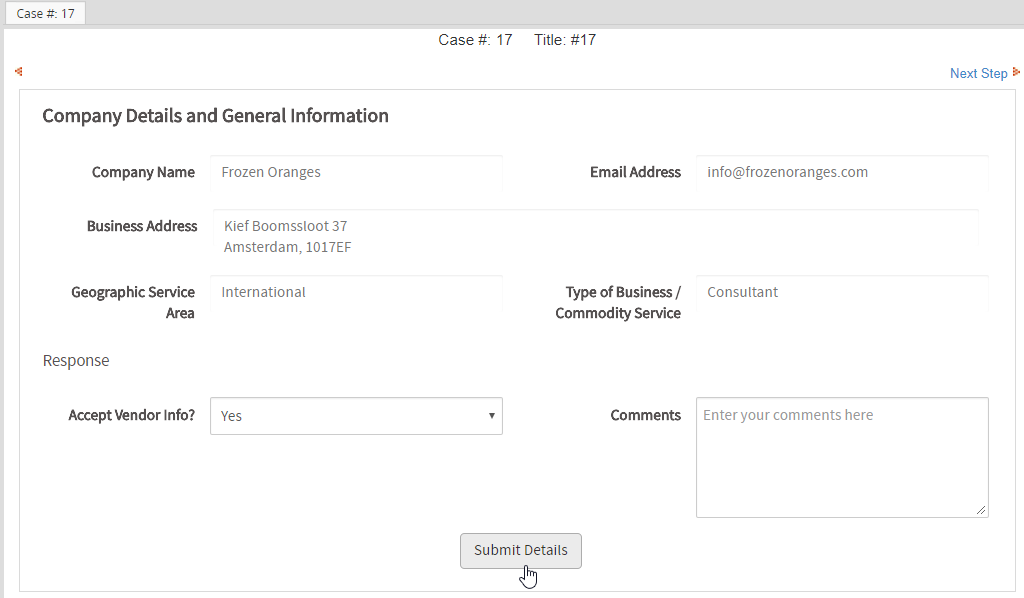
Task: Expand the Accept Vendor Info dropdown
Action: (356, 416)
